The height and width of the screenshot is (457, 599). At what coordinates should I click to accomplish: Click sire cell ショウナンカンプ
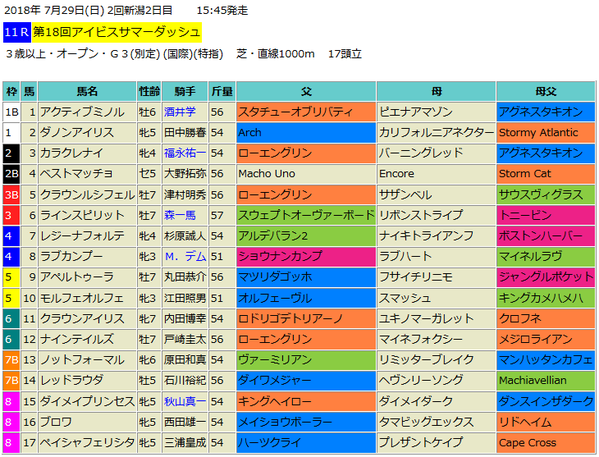pyautogui.click(x=306, y=257)
